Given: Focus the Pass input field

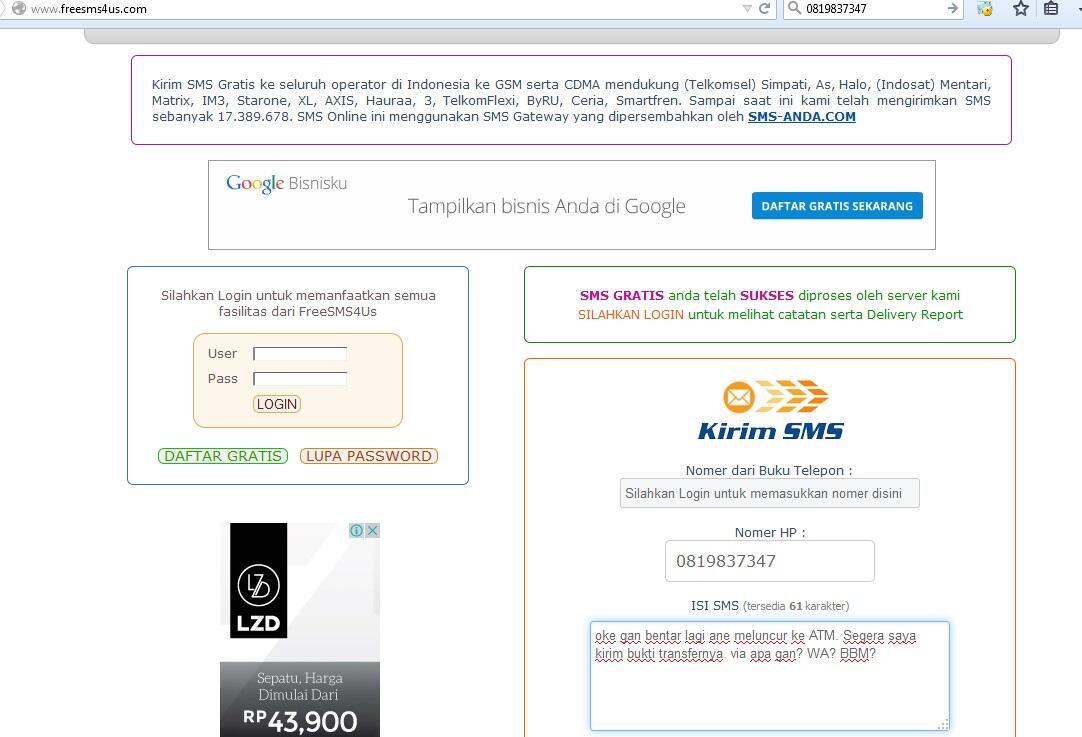Looking at the screenshot, I should (300, 379).
